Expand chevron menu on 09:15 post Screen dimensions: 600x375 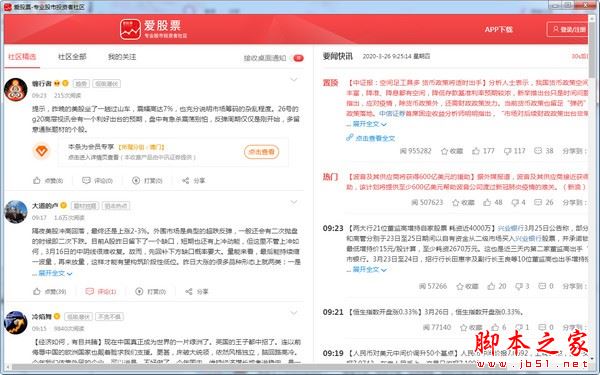point(293,313)
